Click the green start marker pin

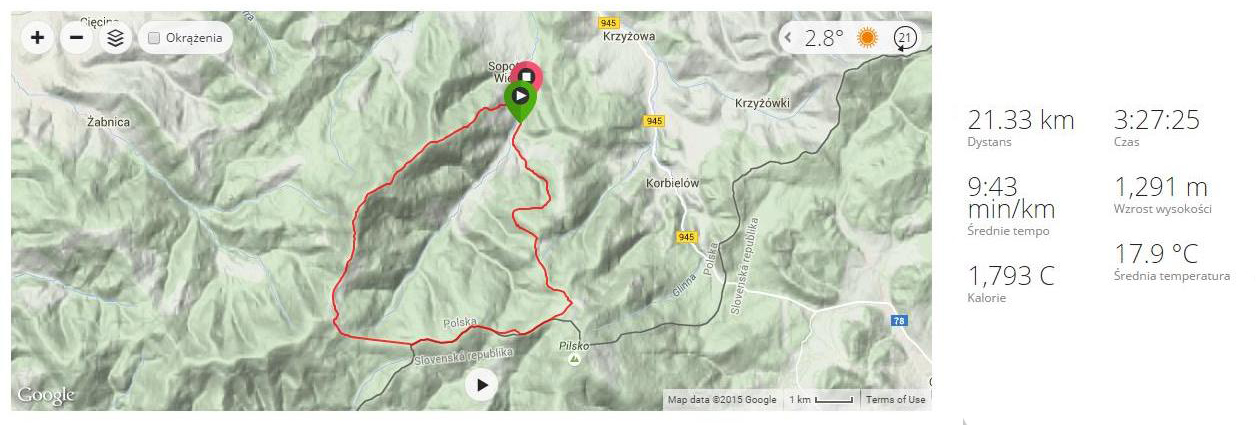[520, 101]
